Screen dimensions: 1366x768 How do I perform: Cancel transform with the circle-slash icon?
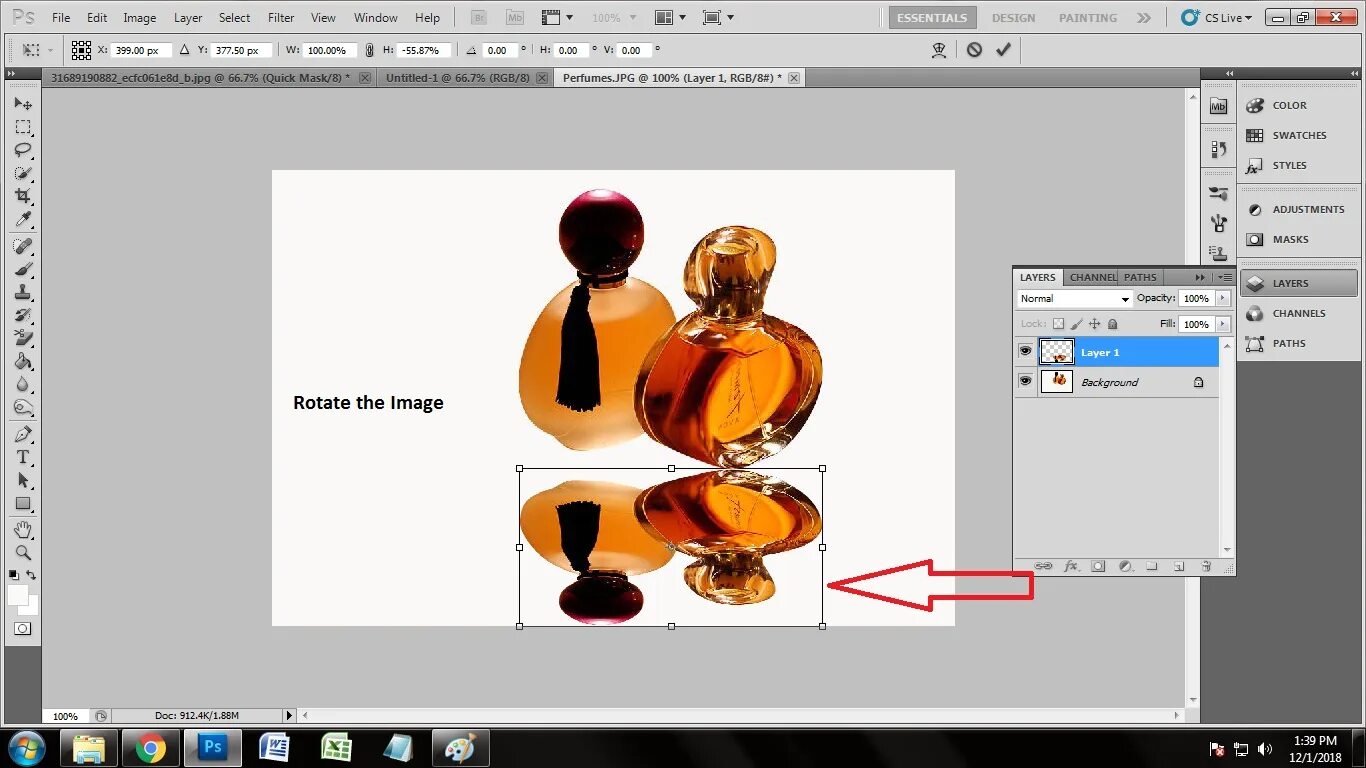tap(974, 49)
